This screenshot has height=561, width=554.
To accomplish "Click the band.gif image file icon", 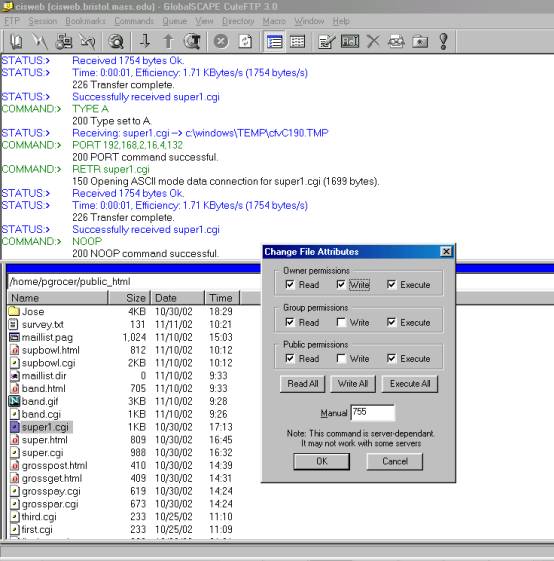I will pyautogui.click(x=14, y=401).
